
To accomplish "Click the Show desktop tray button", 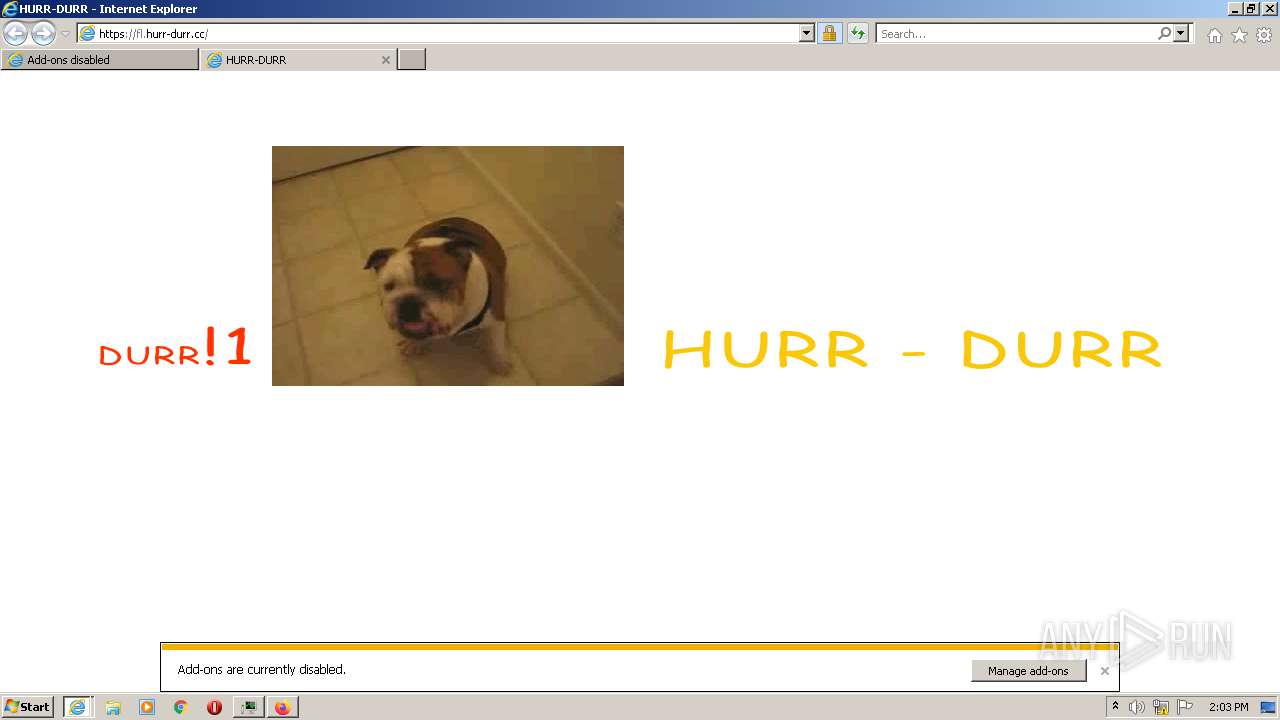I will (x=1270, y=707).
